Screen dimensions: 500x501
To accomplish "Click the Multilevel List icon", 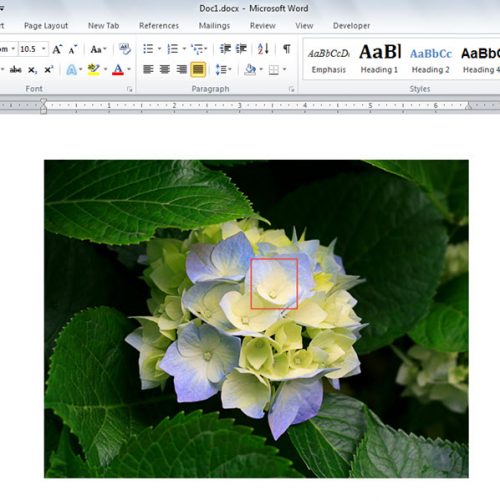I will click(x=197, y=49).
